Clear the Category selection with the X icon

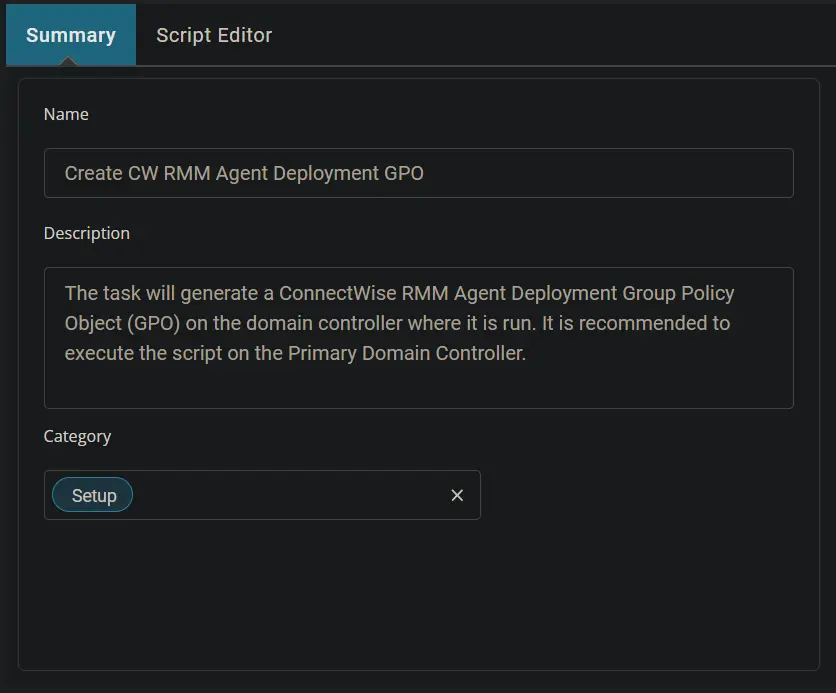pos(457,495)
